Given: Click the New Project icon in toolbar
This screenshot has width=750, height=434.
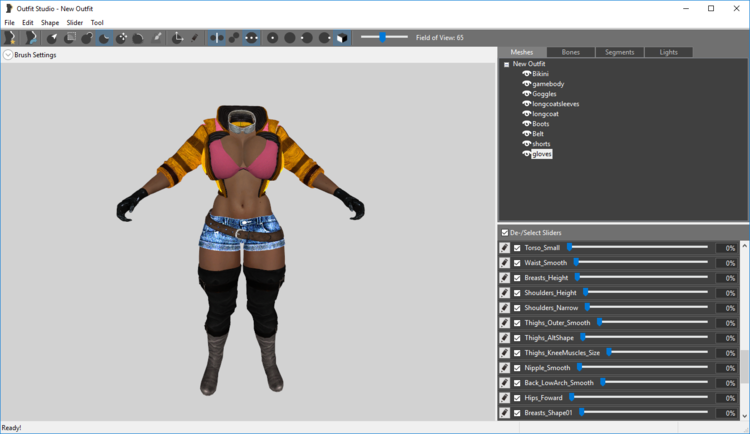Looking at the screenshot, I should click(x=10, y=38).
